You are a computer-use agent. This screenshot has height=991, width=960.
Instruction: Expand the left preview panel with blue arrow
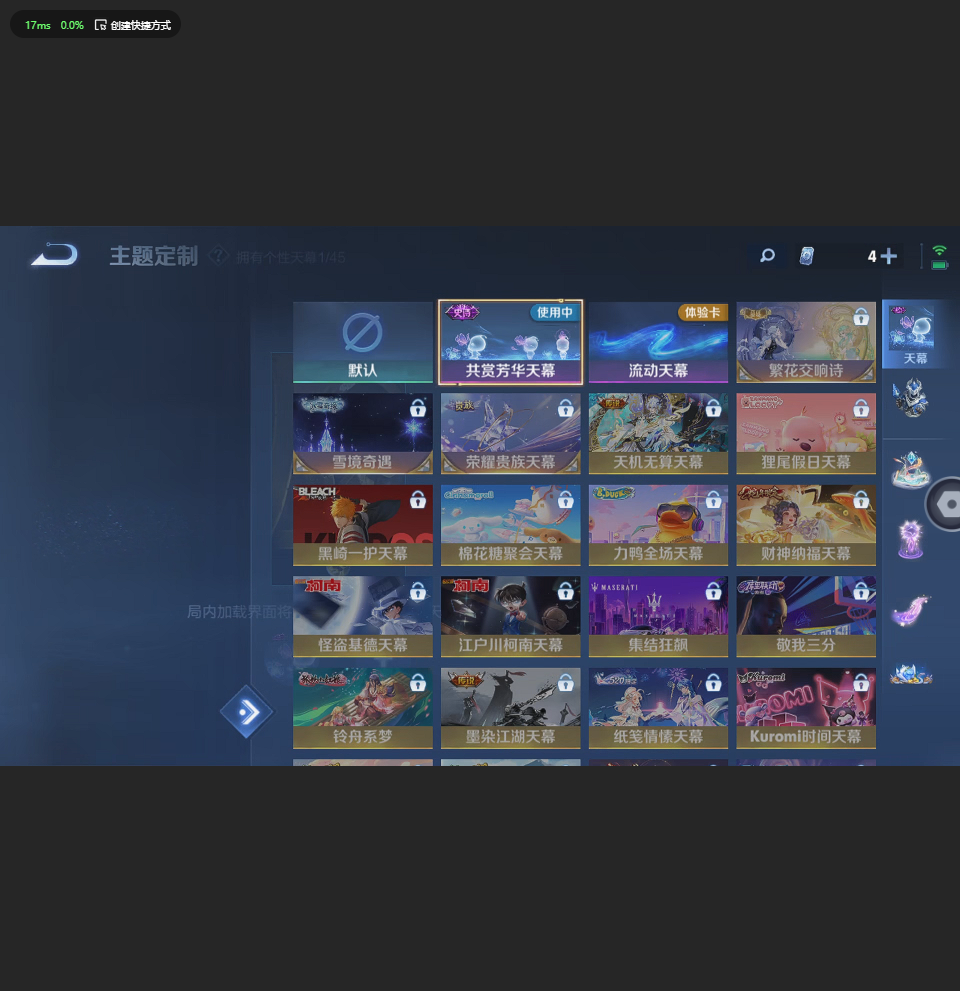pos(246,712)
